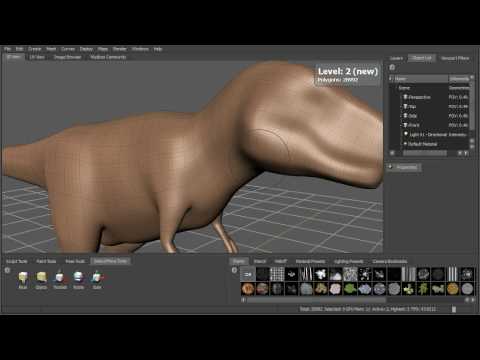The width and height of the screenshot is (480, 360).
Task: Open the Falloff tray tab
Action: (x=281, y=261)
